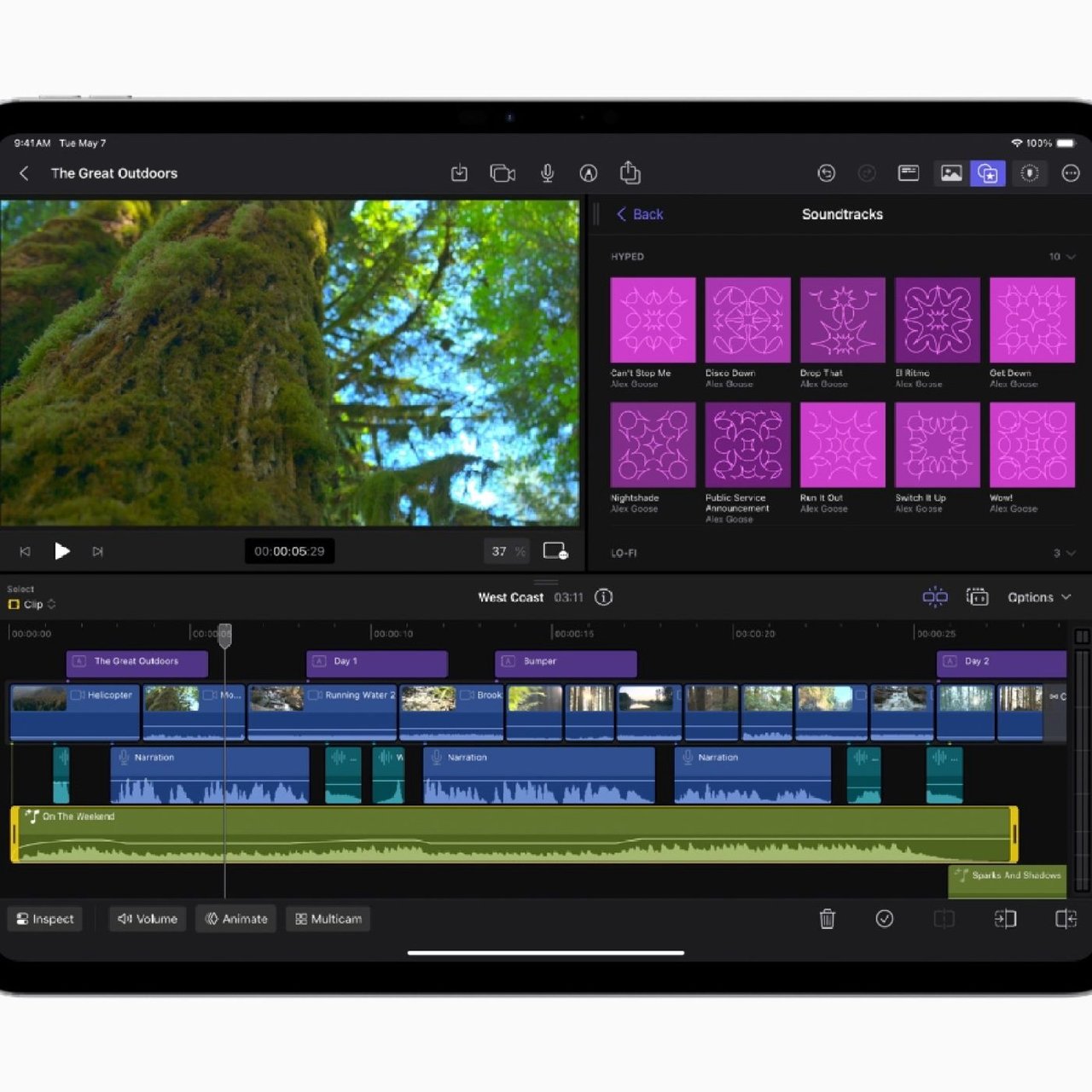
Task: Select the Brook video clip
Action: 451,712
